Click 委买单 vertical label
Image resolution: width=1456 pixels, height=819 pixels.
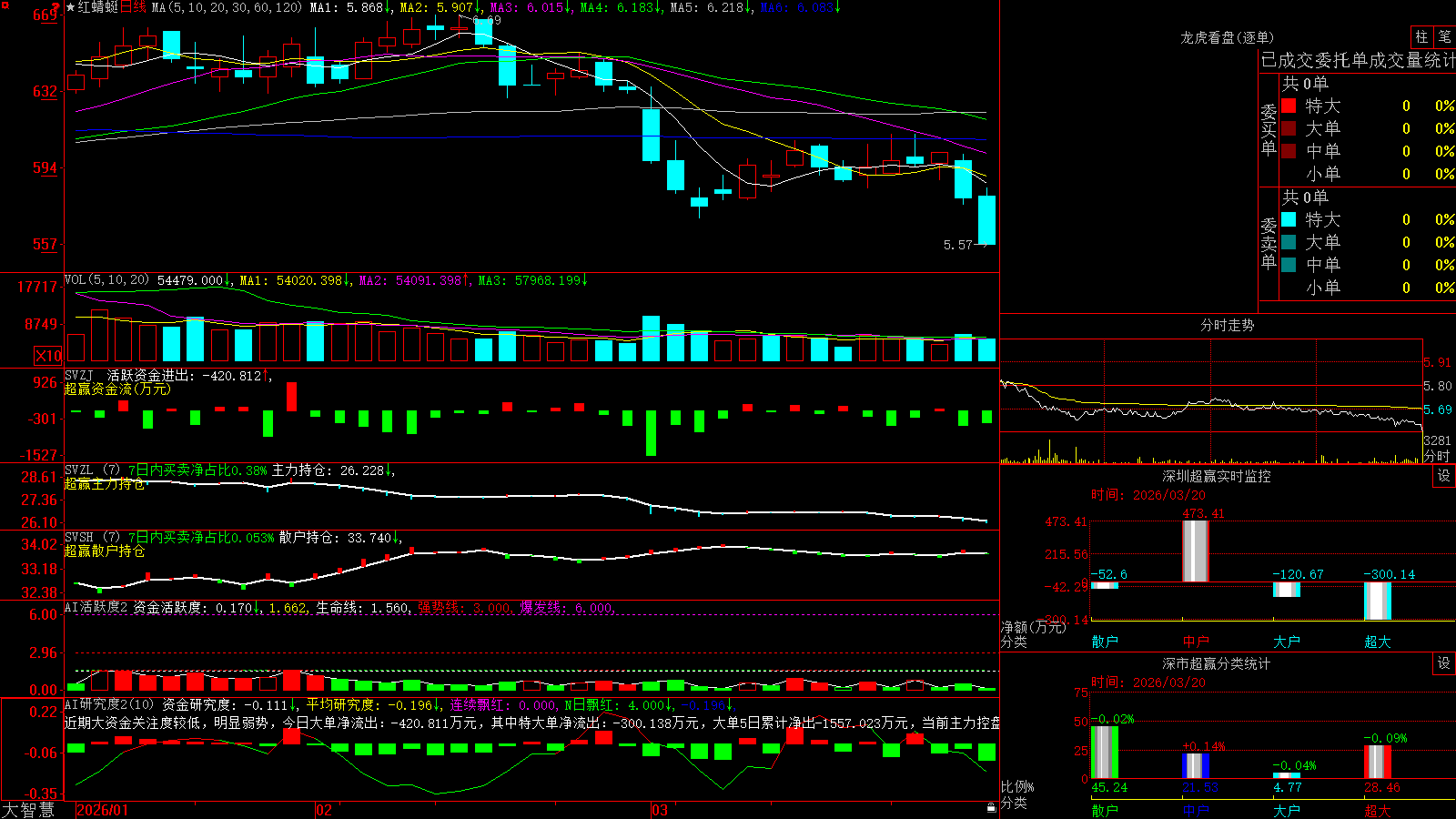coord(1269,130)
